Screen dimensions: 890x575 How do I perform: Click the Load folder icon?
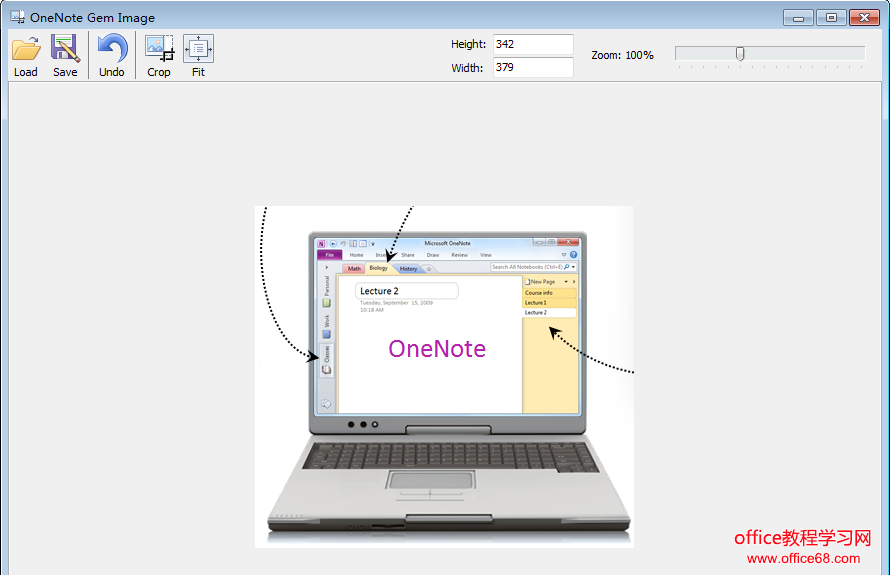[26, 49]
